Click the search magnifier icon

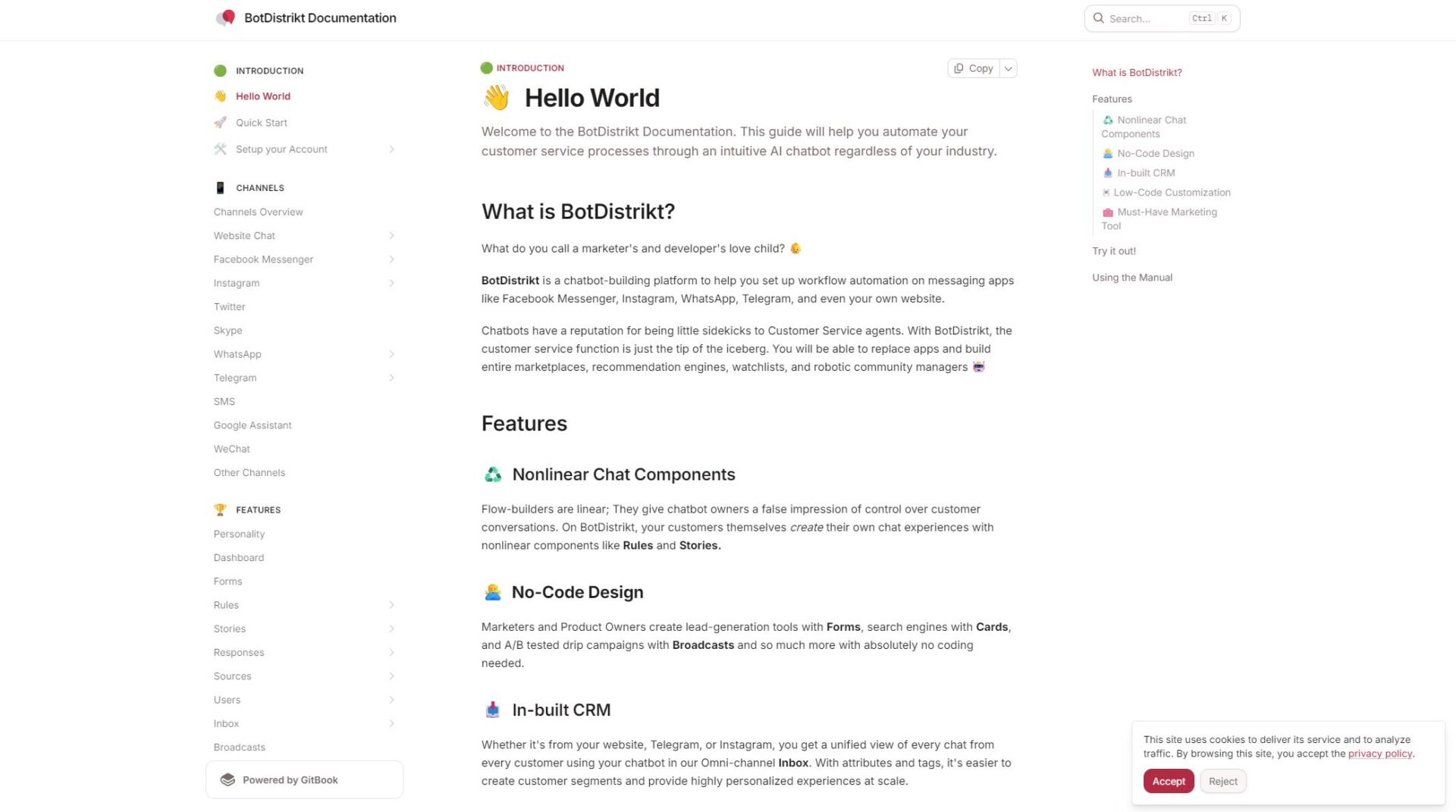[1098, 18]
